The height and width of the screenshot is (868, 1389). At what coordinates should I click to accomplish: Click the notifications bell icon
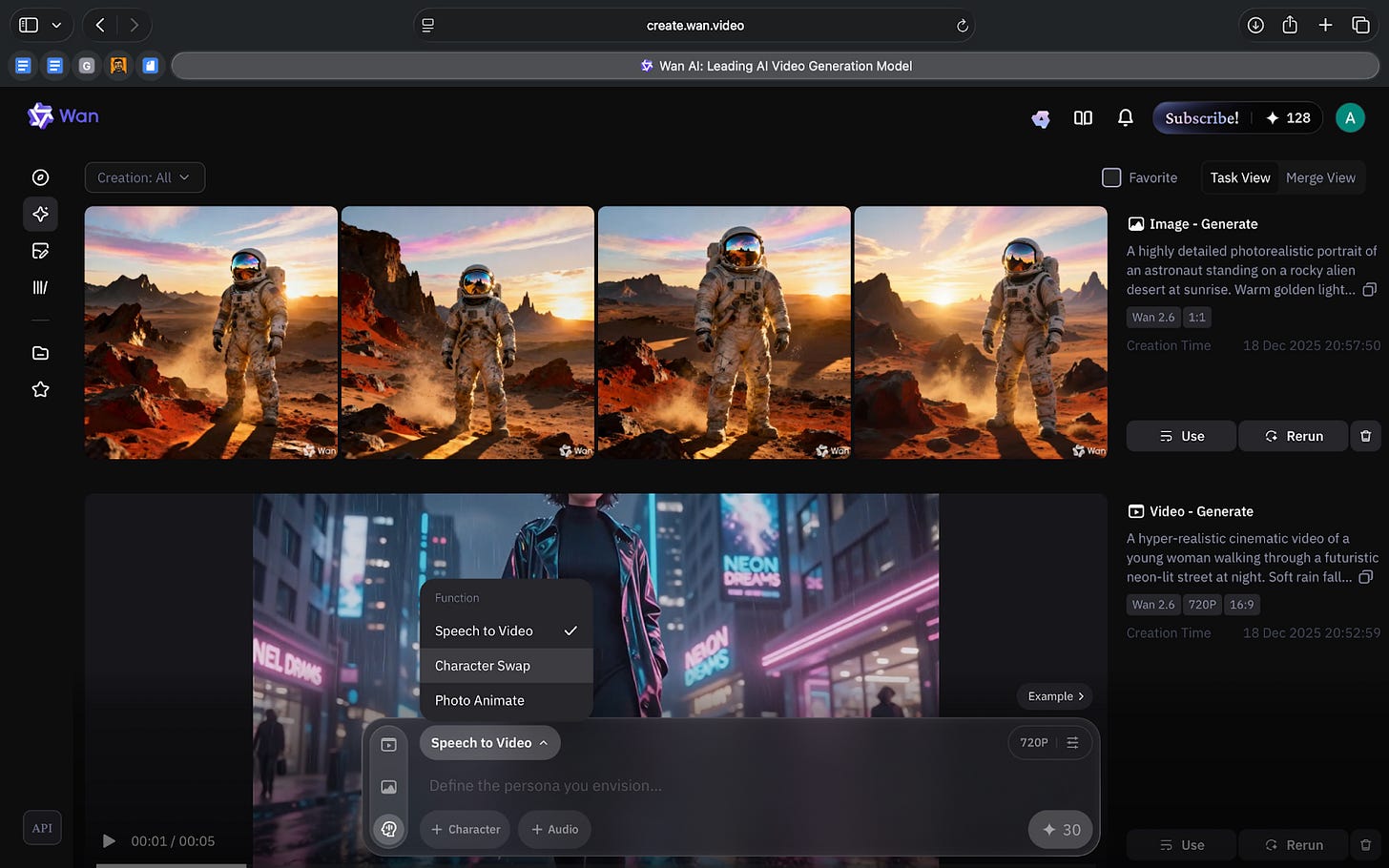pyautogui.click(x=1125, y=117)
